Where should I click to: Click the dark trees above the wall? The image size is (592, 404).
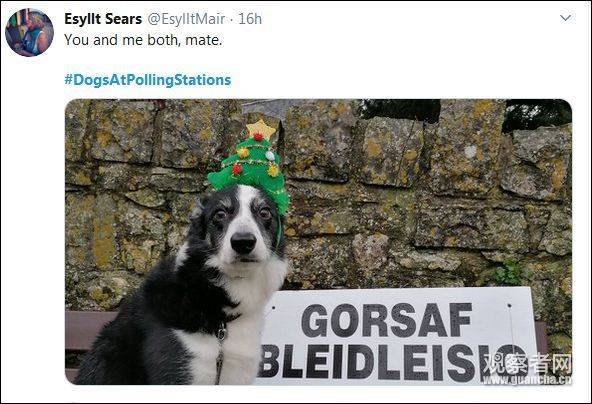click(x=467, y=111)
